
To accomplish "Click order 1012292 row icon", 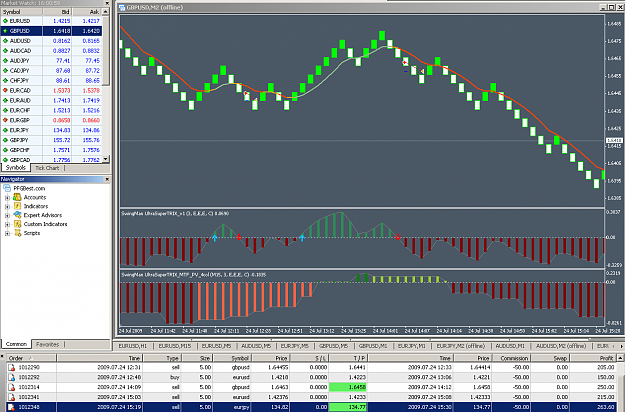I will pos(12,377).
